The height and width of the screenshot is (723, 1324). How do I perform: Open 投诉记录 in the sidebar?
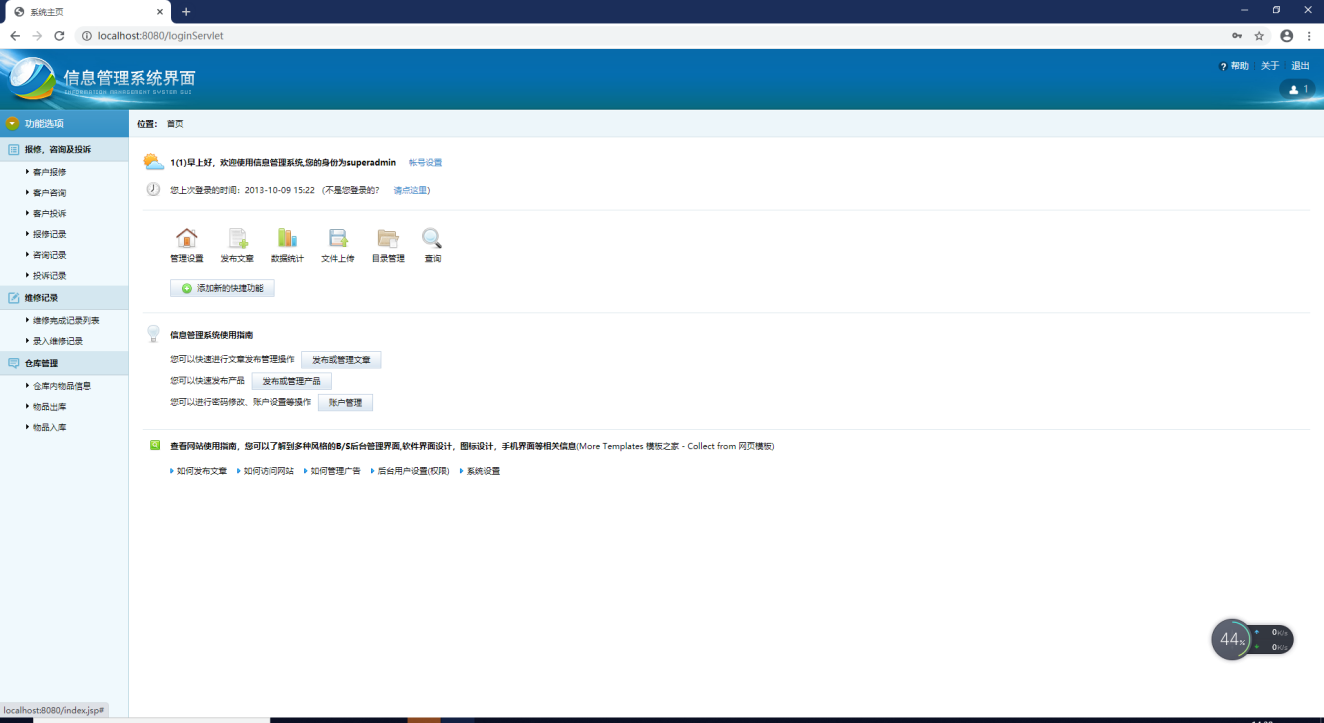(x=49, y=276)
